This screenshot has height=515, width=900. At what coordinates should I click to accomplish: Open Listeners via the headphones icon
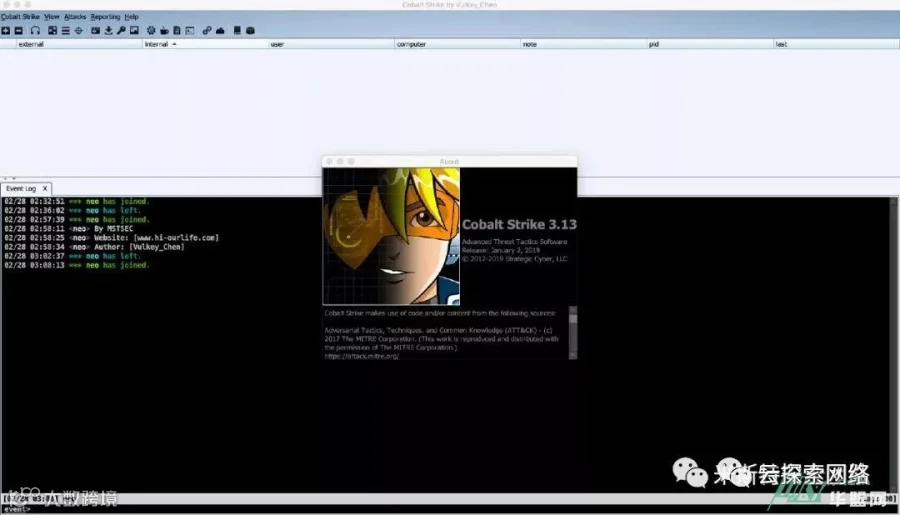36,30
